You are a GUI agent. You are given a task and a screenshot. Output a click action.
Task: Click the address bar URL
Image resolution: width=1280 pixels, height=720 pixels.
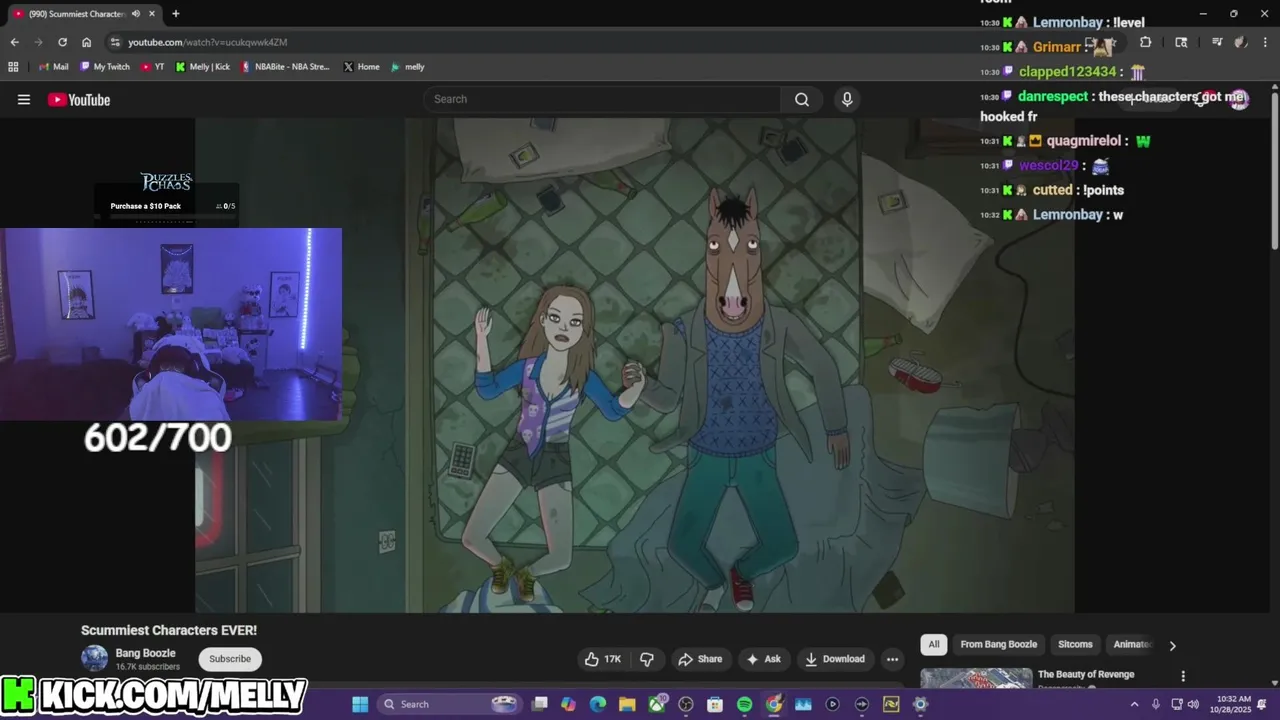[207, 42]
